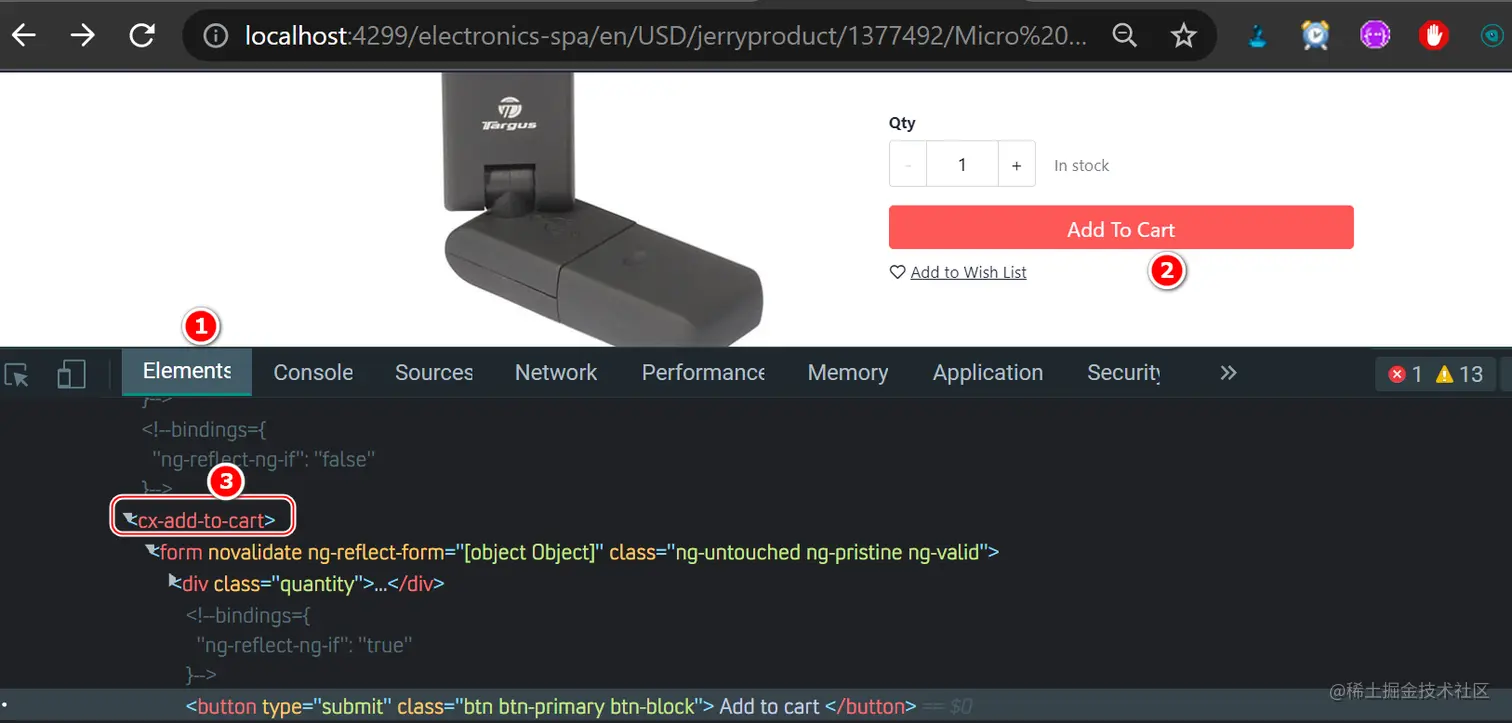Reload the page with refresh icon

[143, 36]
